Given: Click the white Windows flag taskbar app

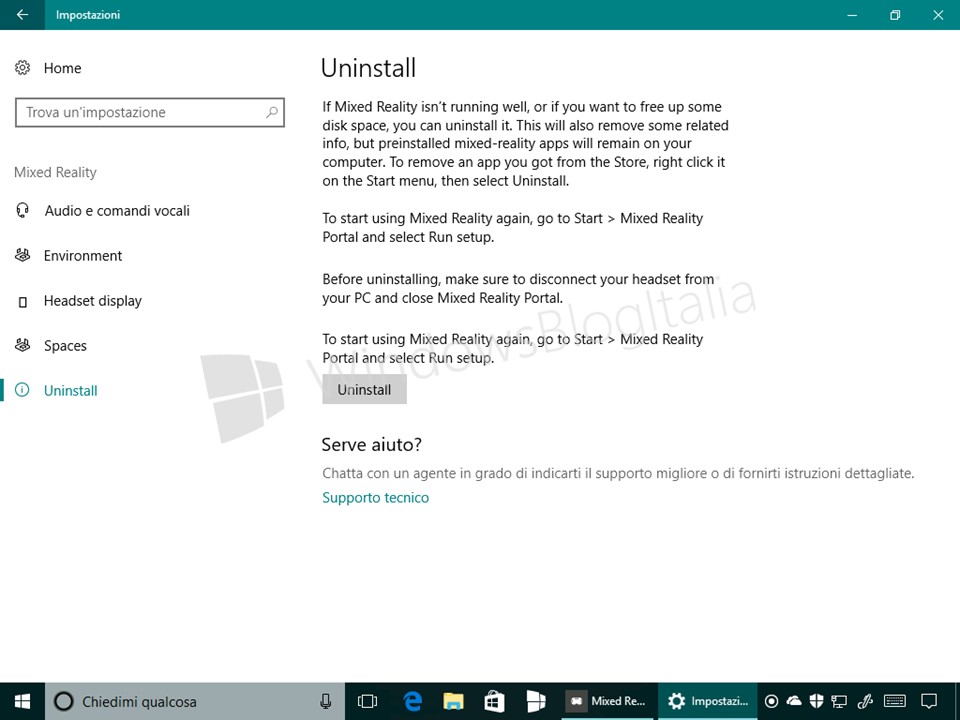Looking at the screenshot, I should pos(536,702).
